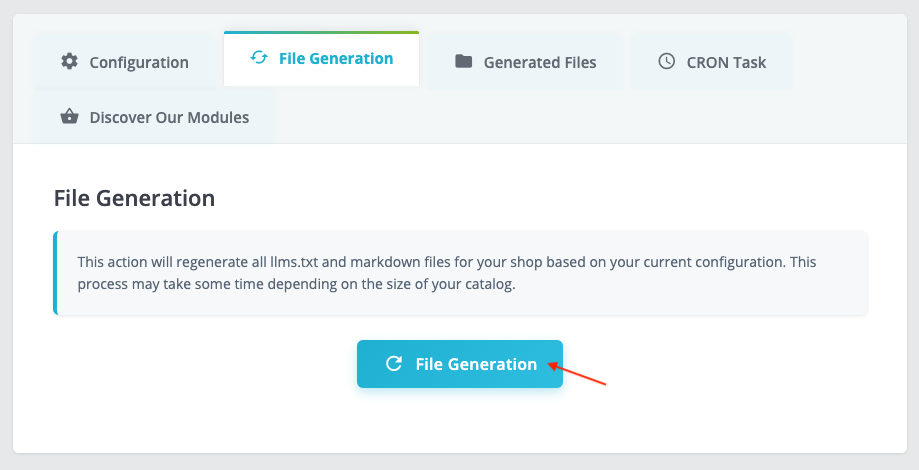919x470 pixels.
Task: Click the circular refresh icon inside blue button
Action: pyautogui.click(x=394, y=363)
